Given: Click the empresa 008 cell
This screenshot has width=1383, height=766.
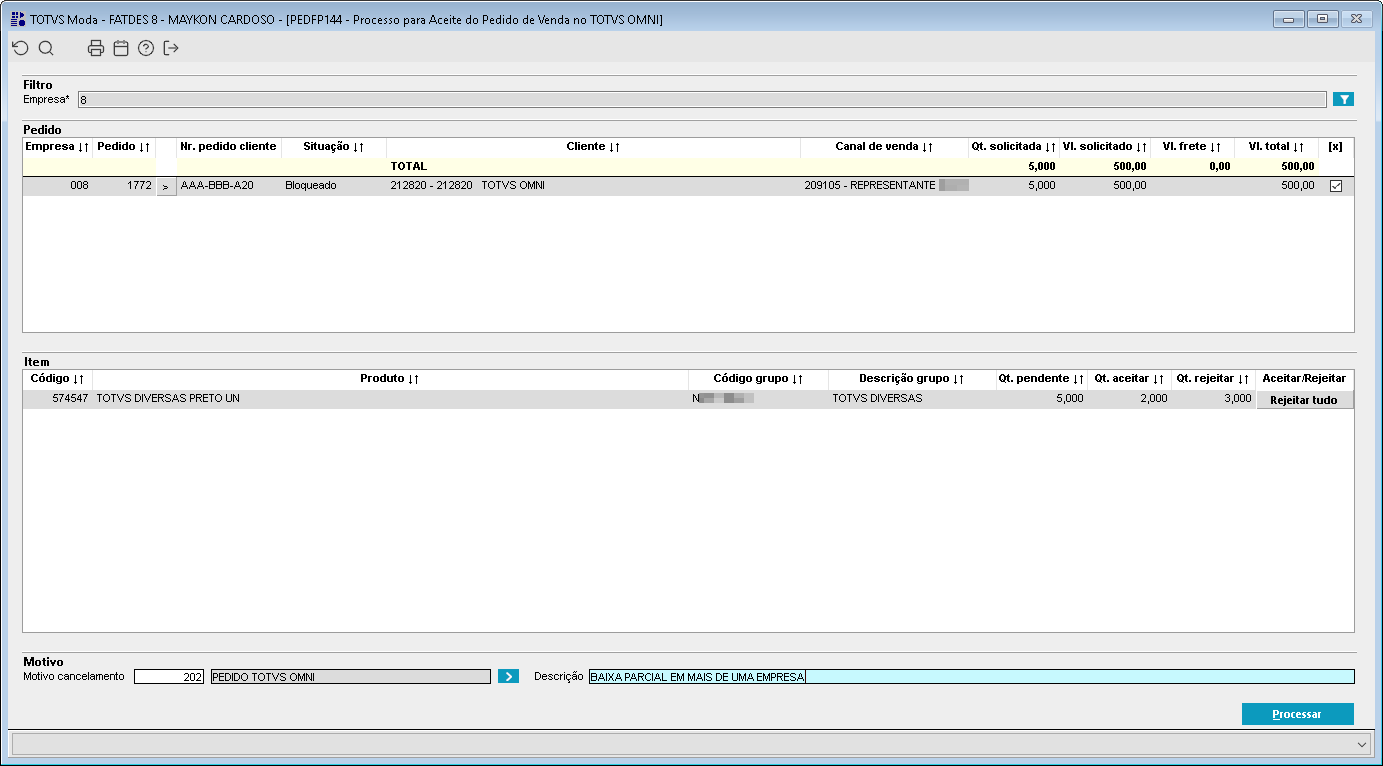Looking at the screenshot, I should point(57,186).
